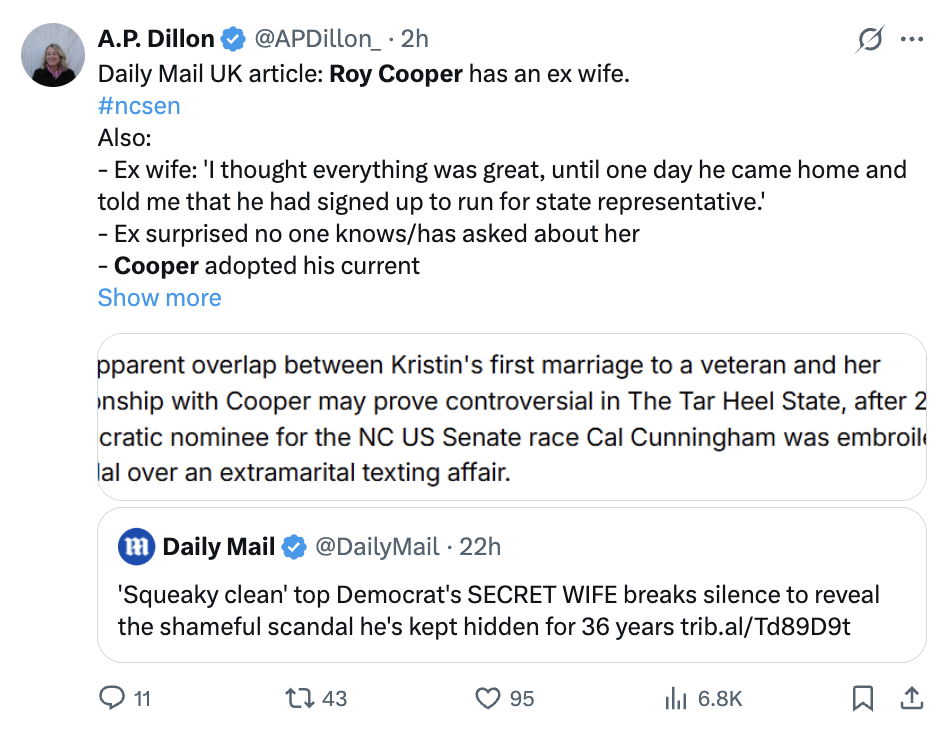Viewport: 952px width, 732px height.
Task: Like the post with heart icon
Action: [487, 698]
